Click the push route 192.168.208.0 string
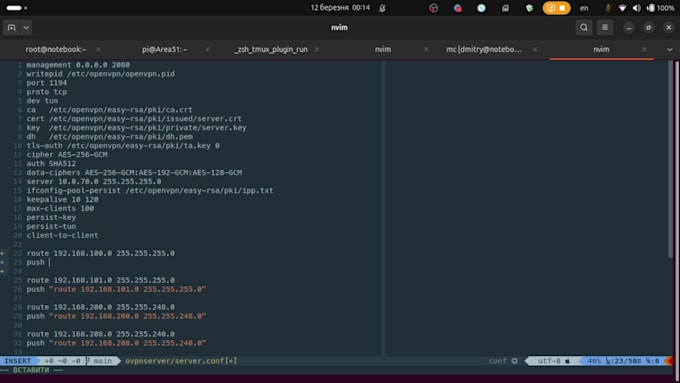The height and width of the screenshot is (383, 680). coord(128,343)
